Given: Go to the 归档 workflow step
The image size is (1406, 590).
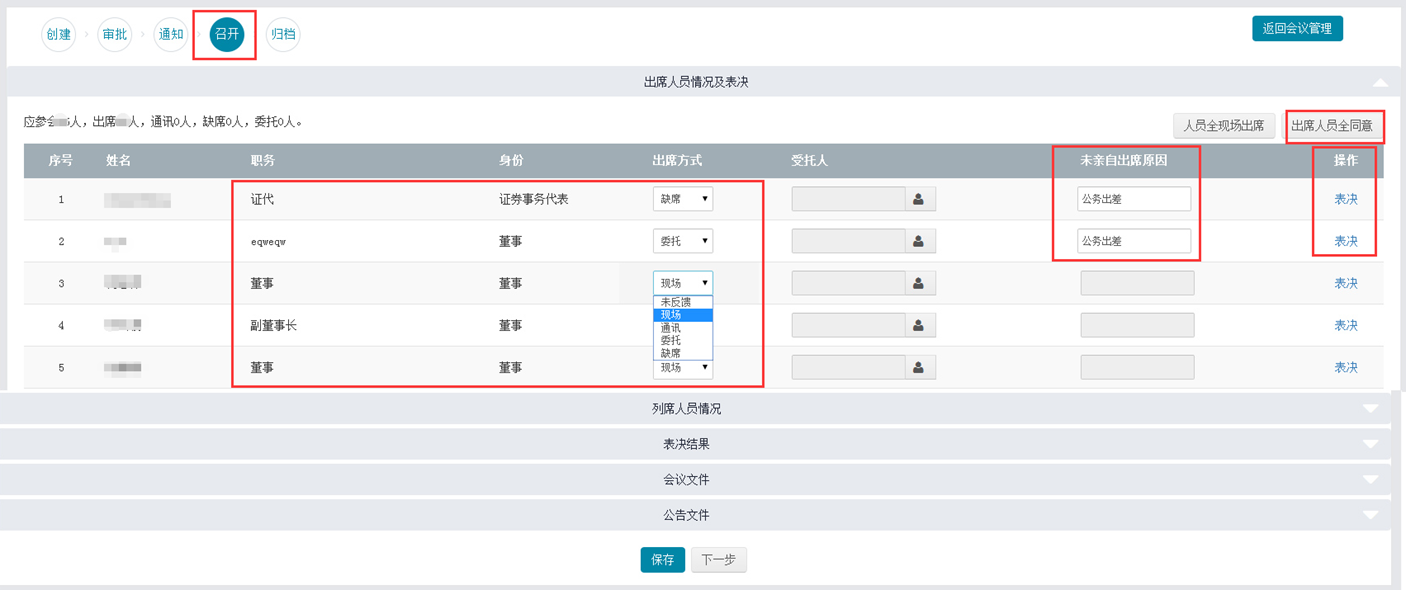Looking at the screenshot, I should [283, 35].
